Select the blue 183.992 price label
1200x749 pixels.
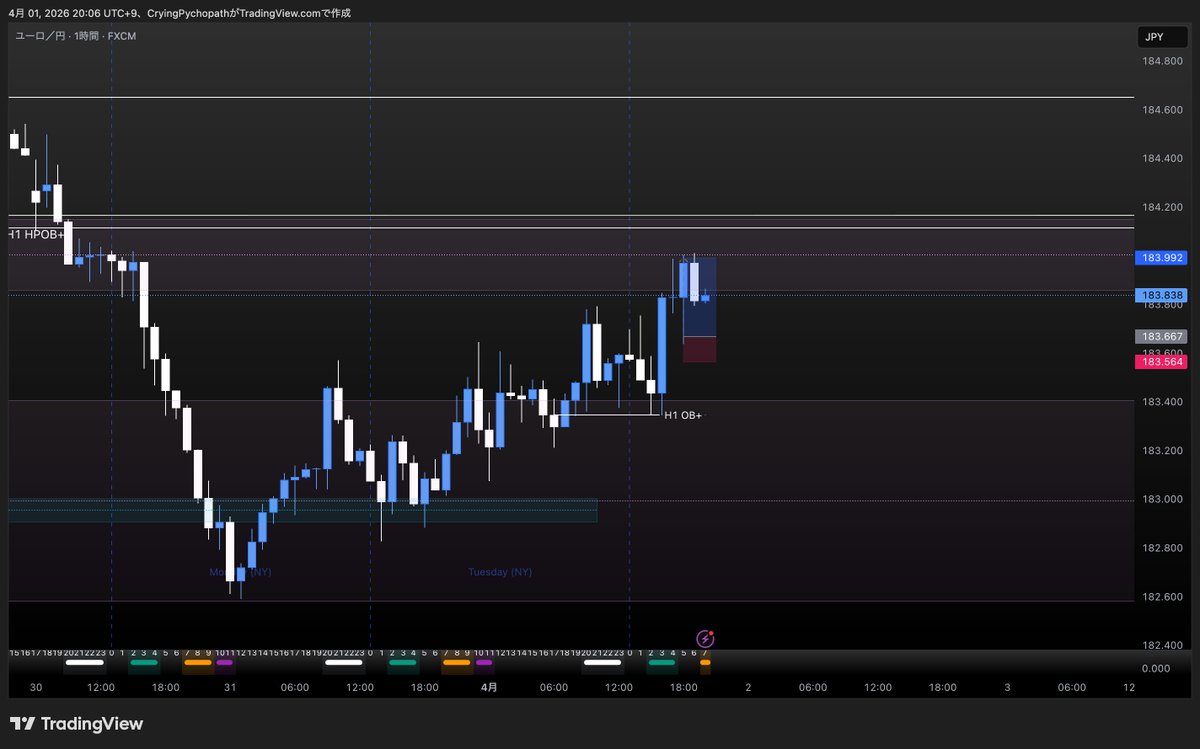point(1160,257)
